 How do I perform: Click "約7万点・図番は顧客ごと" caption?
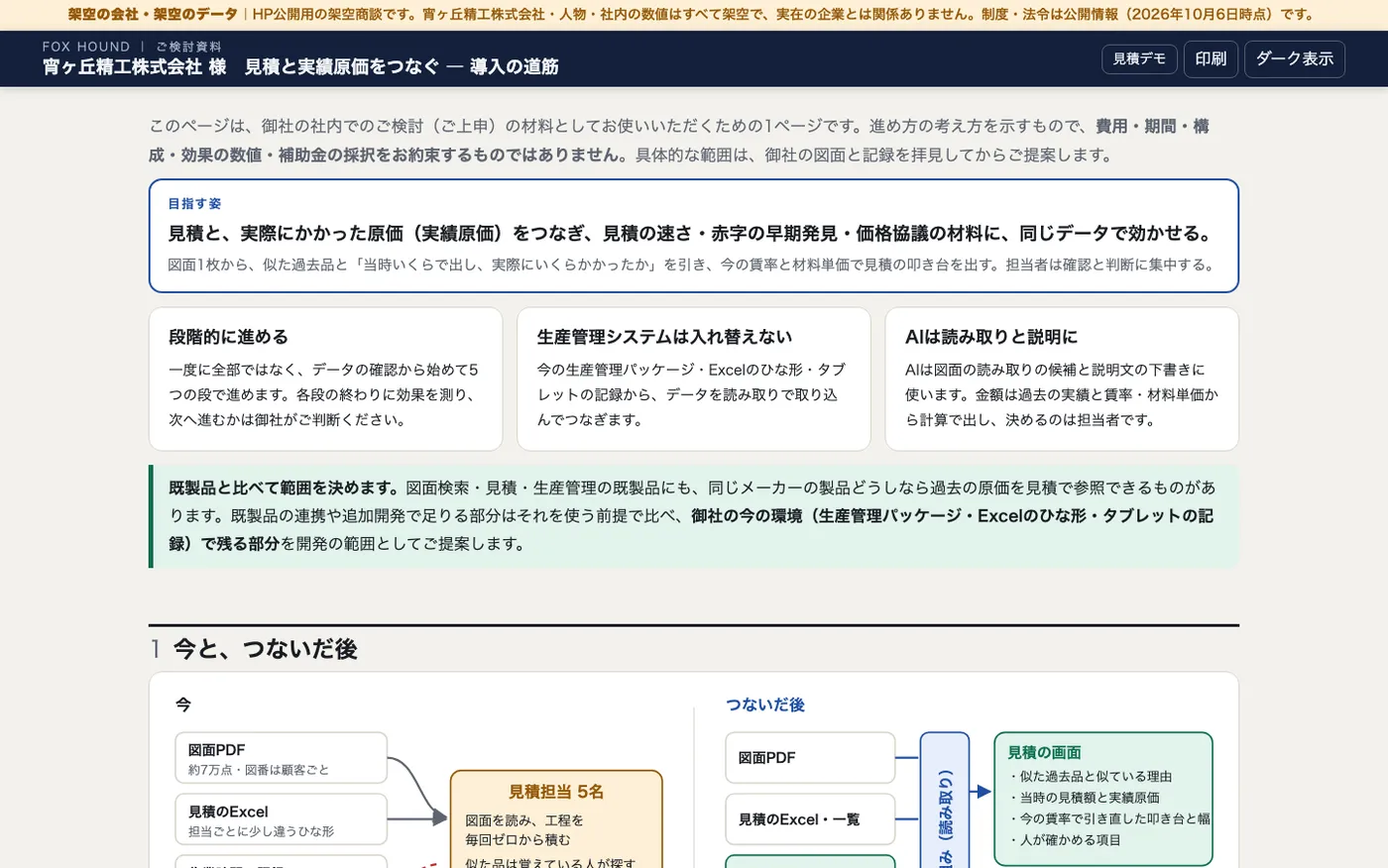pyautogui.click(x=259, y=770)
